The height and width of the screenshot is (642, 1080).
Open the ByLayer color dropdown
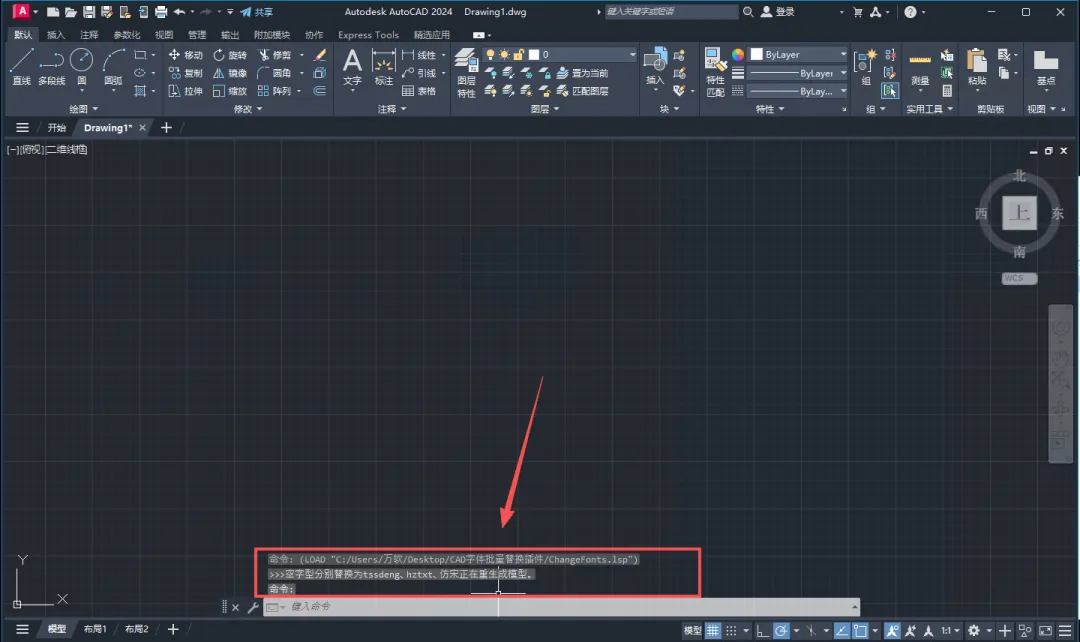click(798, 54)
